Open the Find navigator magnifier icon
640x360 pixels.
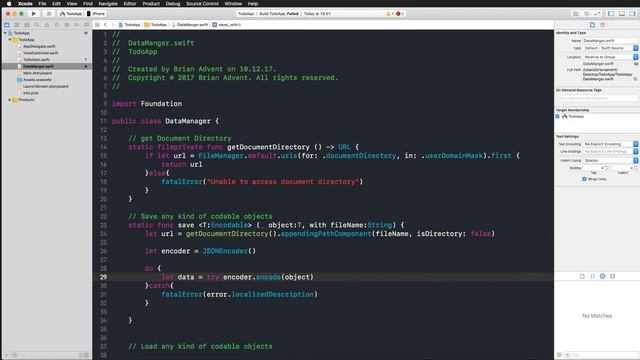pos(37,25)
